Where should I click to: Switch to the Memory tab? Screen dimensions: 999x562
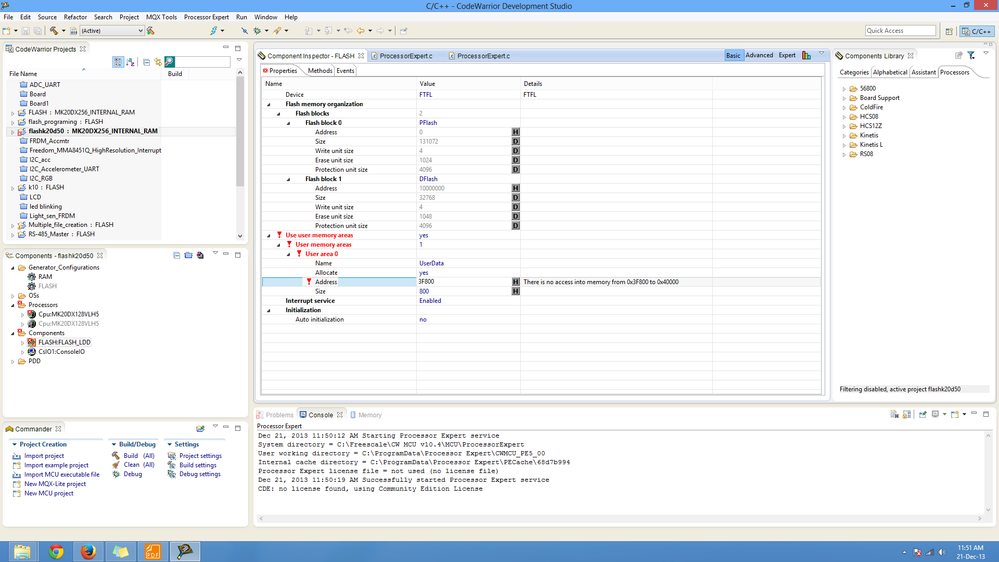366,415
